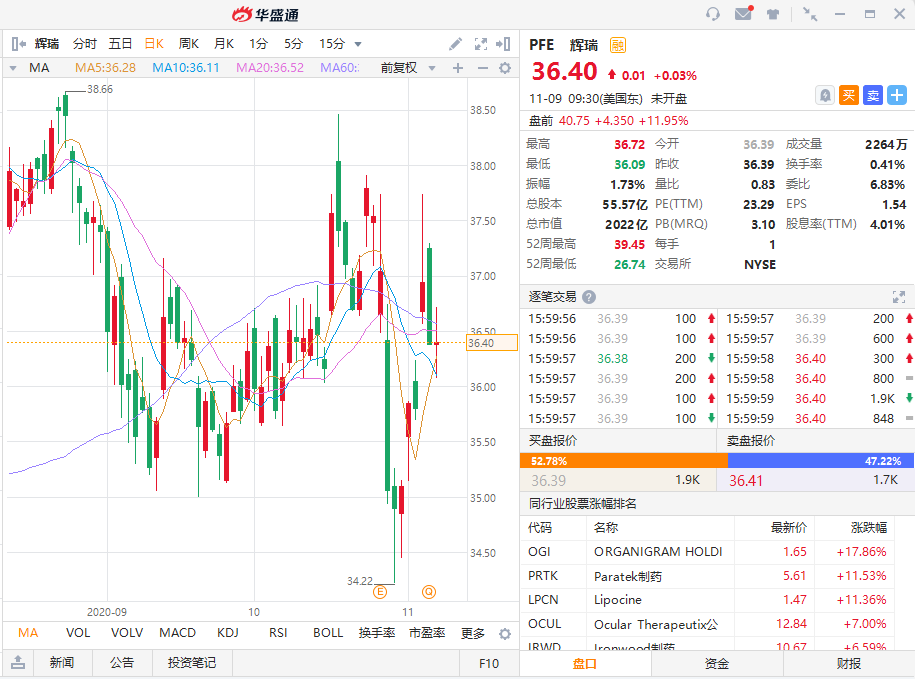Open bottom indicator settings gear
The height and width of the screenshot is (679, 915).
(505, 634)
